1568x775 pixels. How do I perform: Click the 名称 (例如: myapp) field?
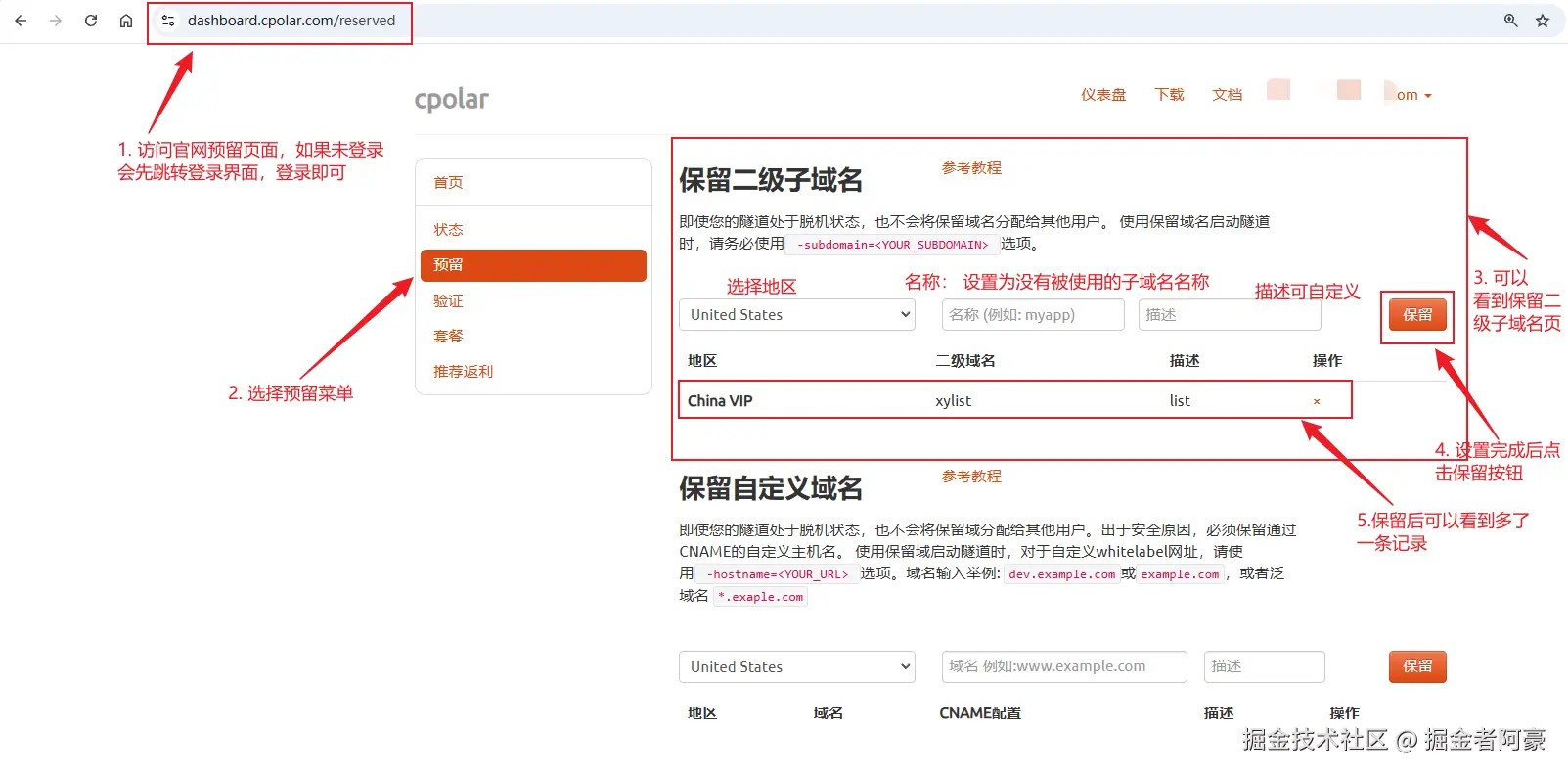1033,315
